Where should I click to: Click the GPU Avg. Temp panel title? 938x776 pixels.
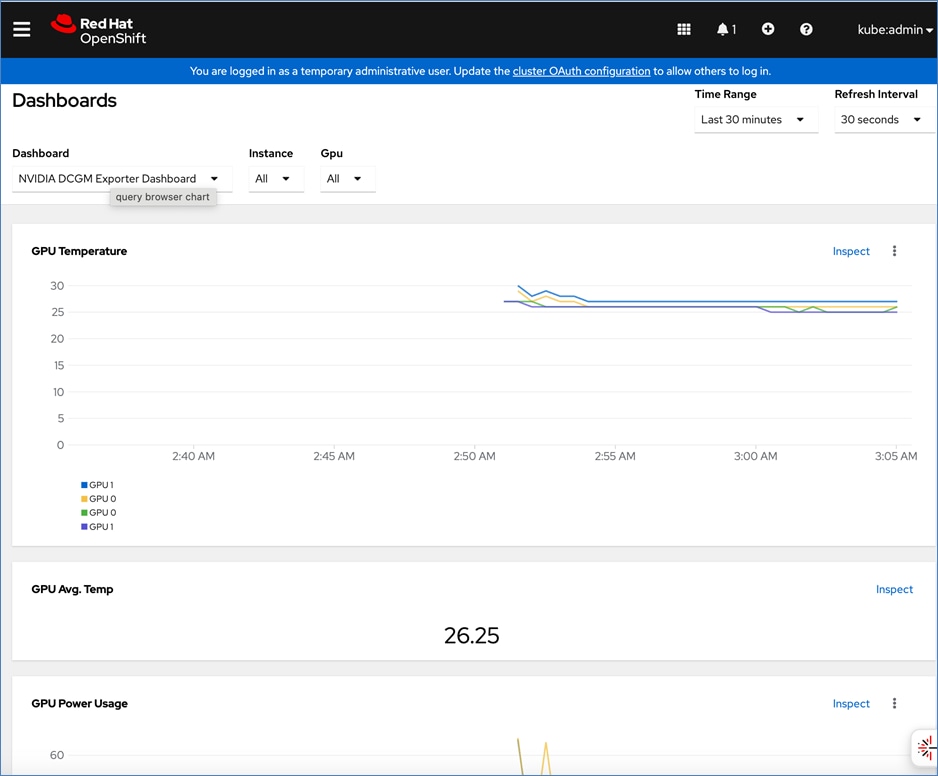72,589
